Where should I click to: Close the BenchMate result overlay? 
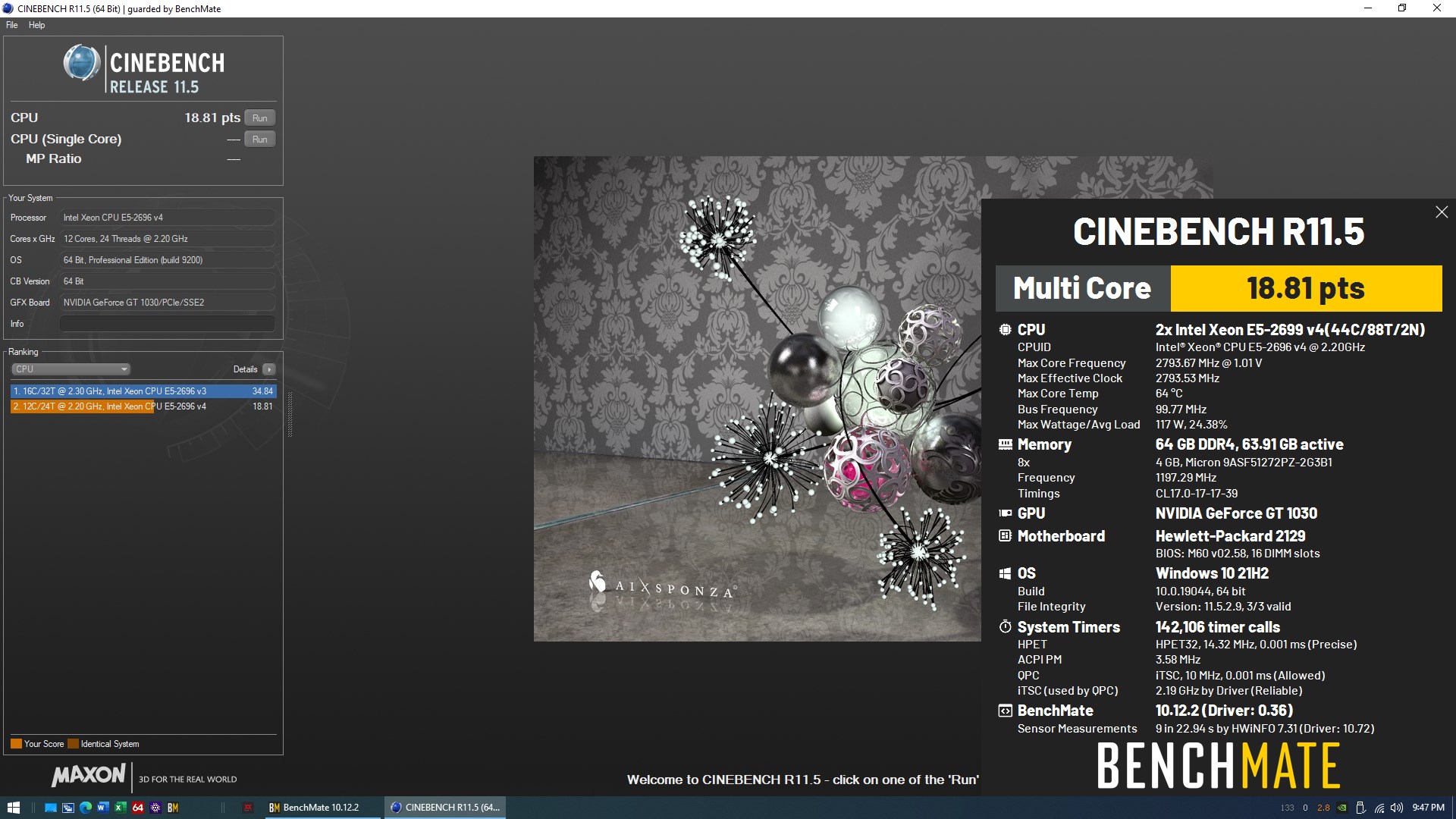(1442, 212)
